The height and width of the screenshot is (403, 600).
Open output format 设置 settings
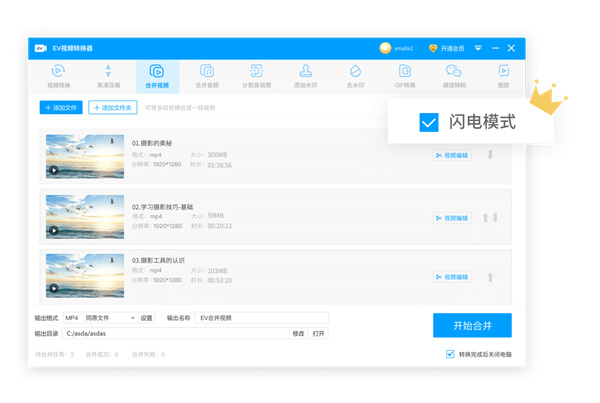(x=146, y=318)
